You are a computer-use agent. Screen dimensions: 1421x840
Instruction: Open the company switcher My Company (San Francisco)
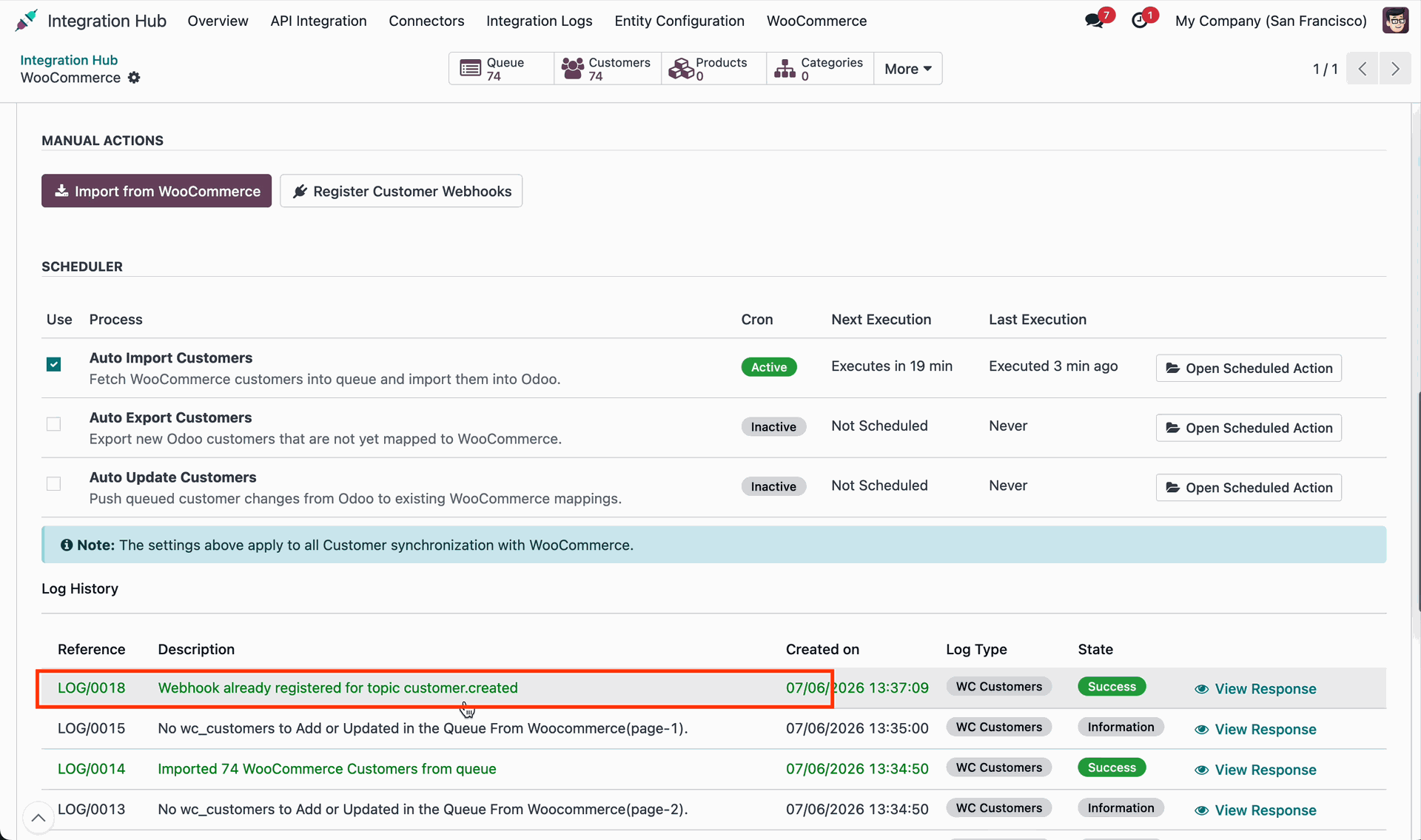[x=1271, y=21]
